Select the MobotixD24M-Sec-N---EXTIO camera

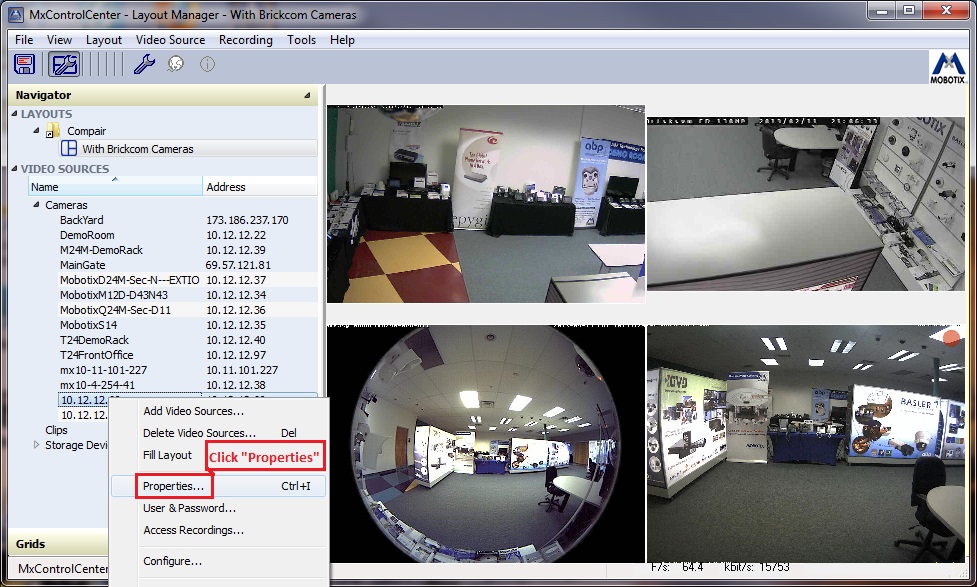(130, 280)
